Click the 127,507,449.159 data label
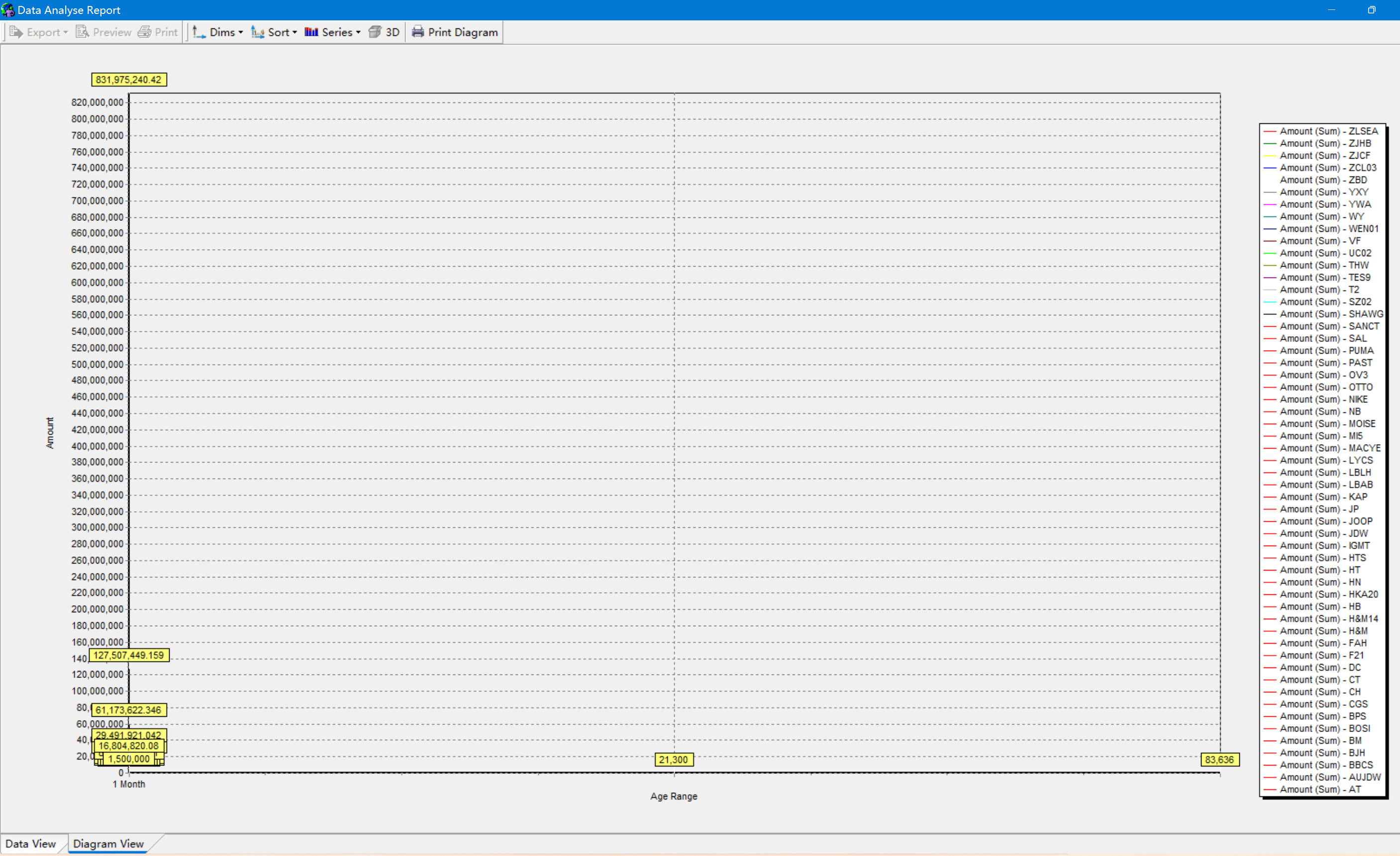Viewport: 1400px width, 856px height. [x=129, y=656]
